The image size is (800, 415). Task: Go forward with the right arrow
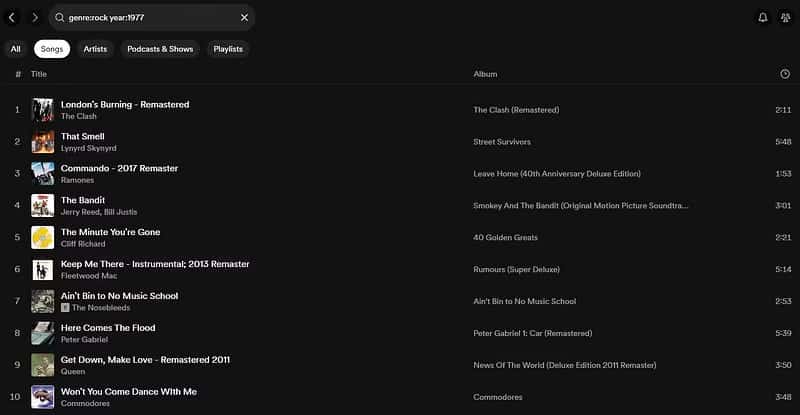tap(35, 17)
